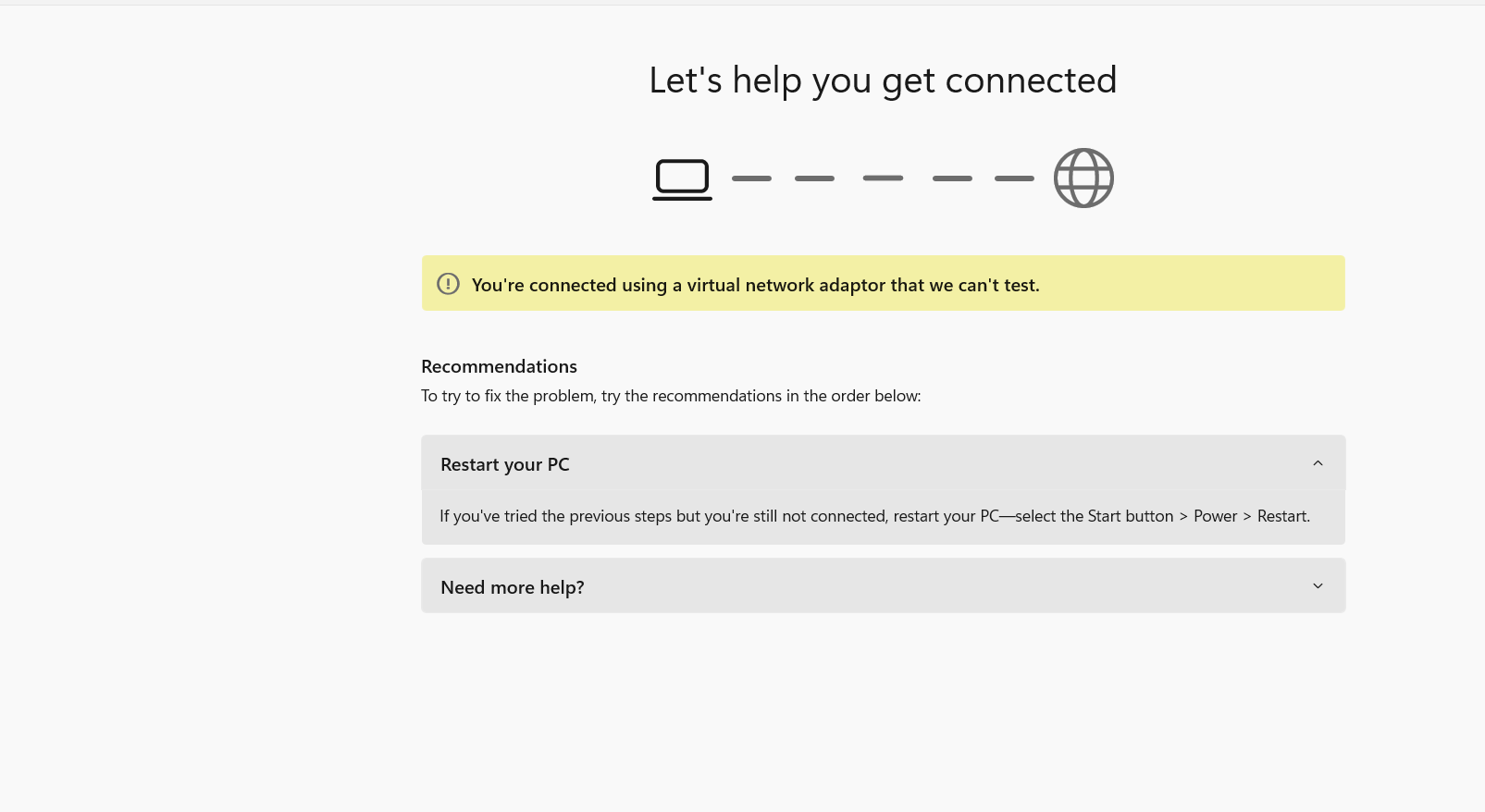Click the middle dash of the connection diagram
Screen dimensions: 1485x812
883,178
